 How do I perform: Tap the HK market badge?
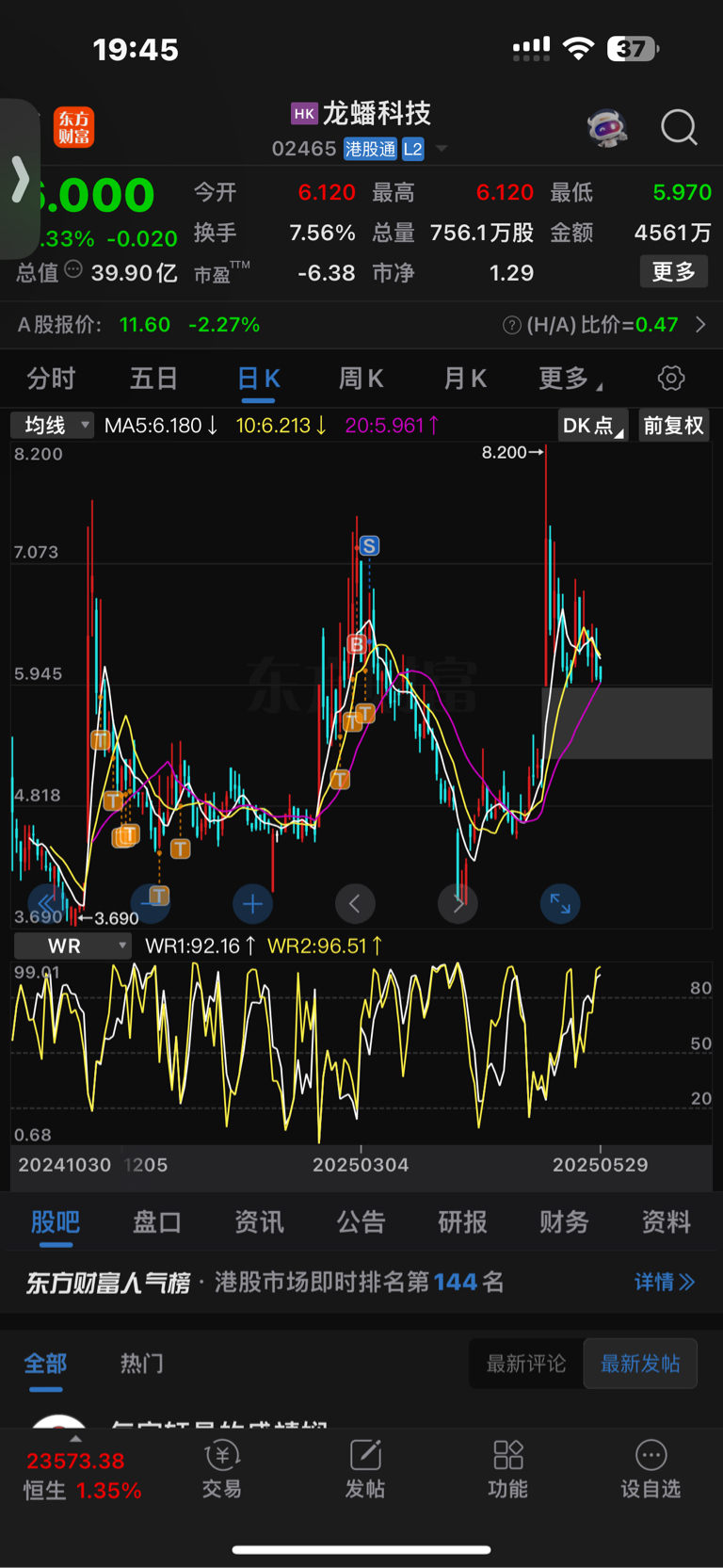[x=304, y=114]
